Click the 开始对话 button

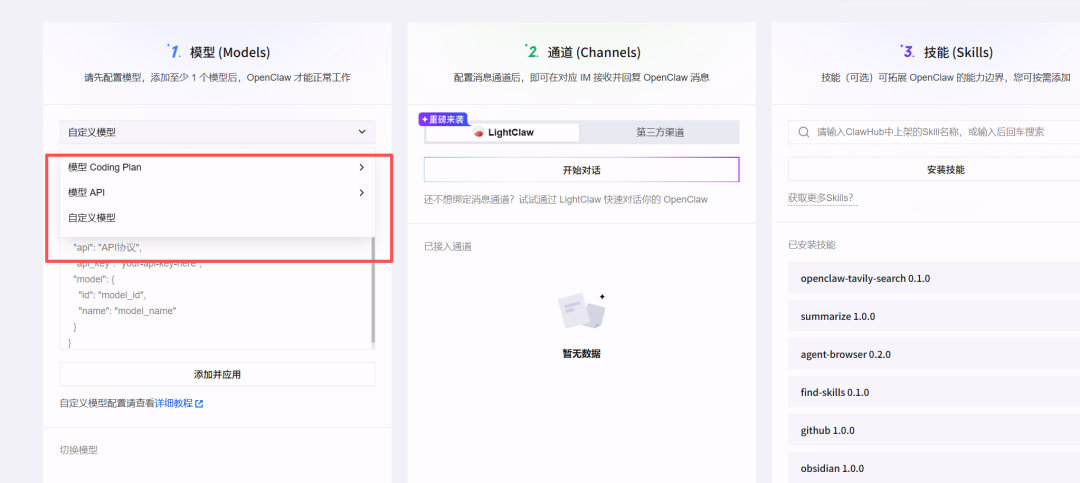[581, 170]
